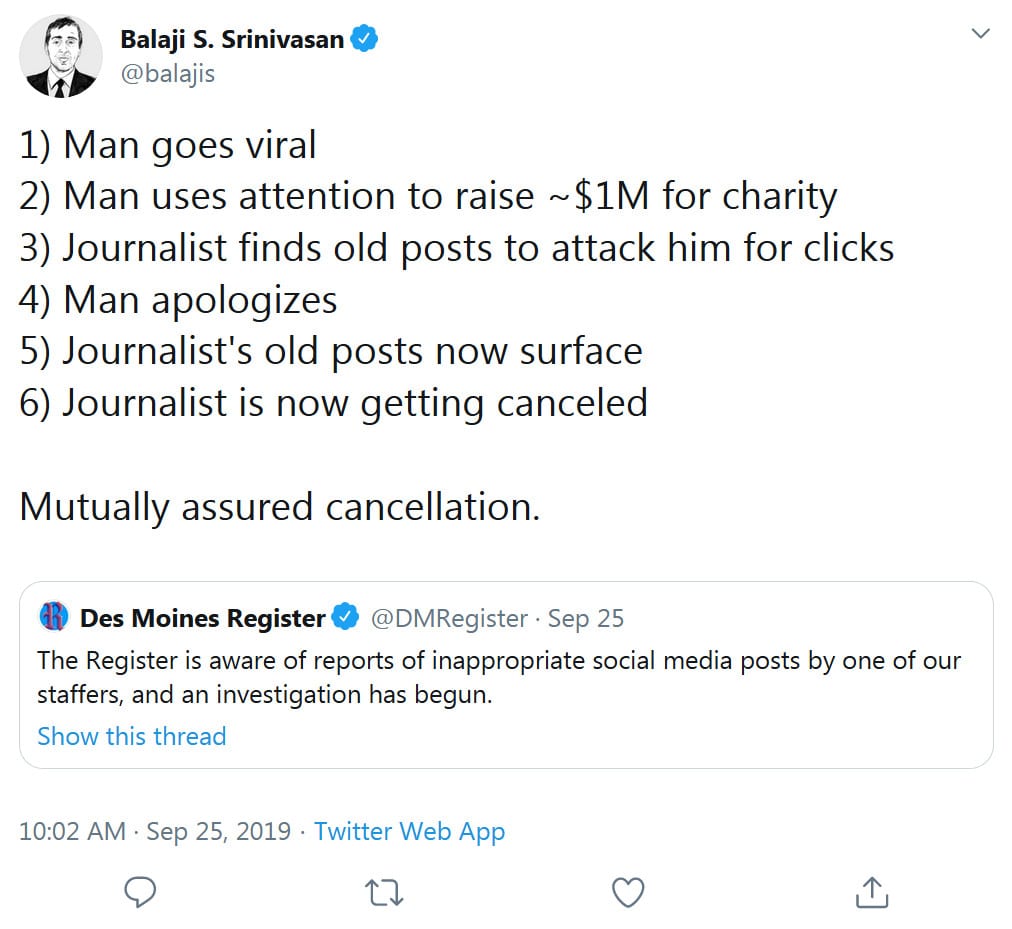Like the tweet with heart icon
Image resolution: width=1012 pixels, height=929 pixels.
click(628, 892)
